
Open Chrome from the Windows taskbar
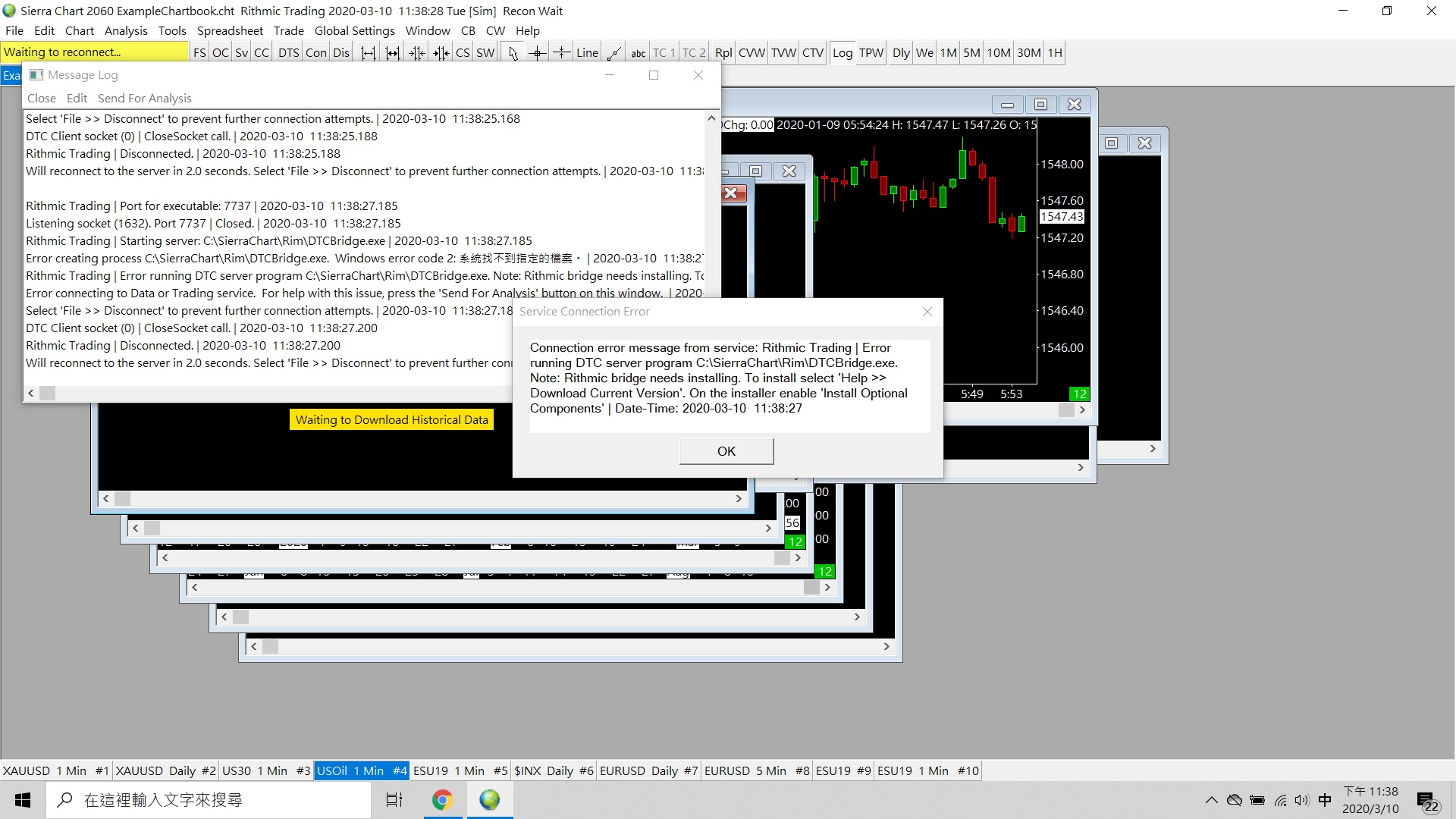(442, 800)
